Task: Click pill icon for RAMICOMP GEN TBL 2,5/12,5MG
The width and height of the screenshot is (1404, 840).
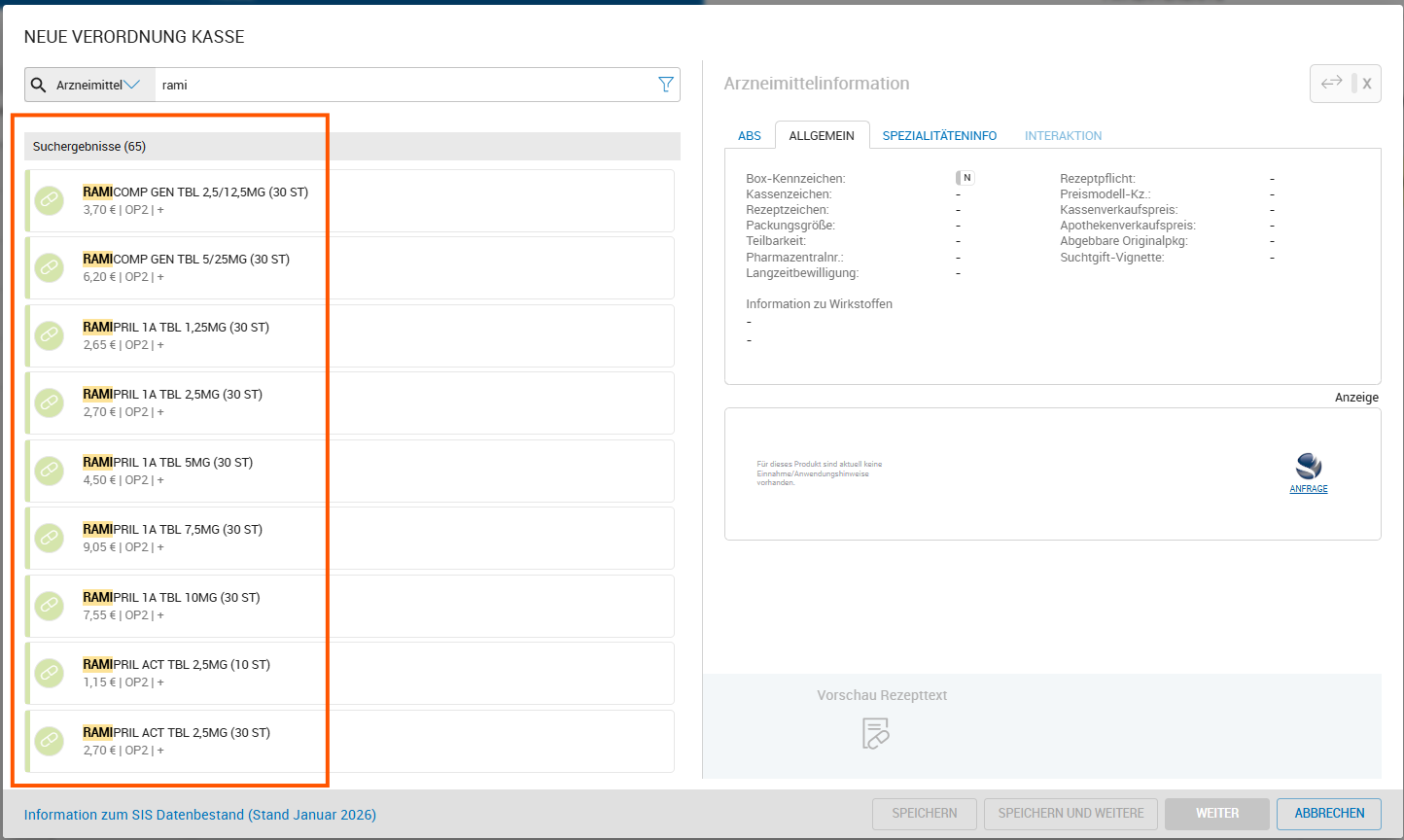Action: coord(50,200)
